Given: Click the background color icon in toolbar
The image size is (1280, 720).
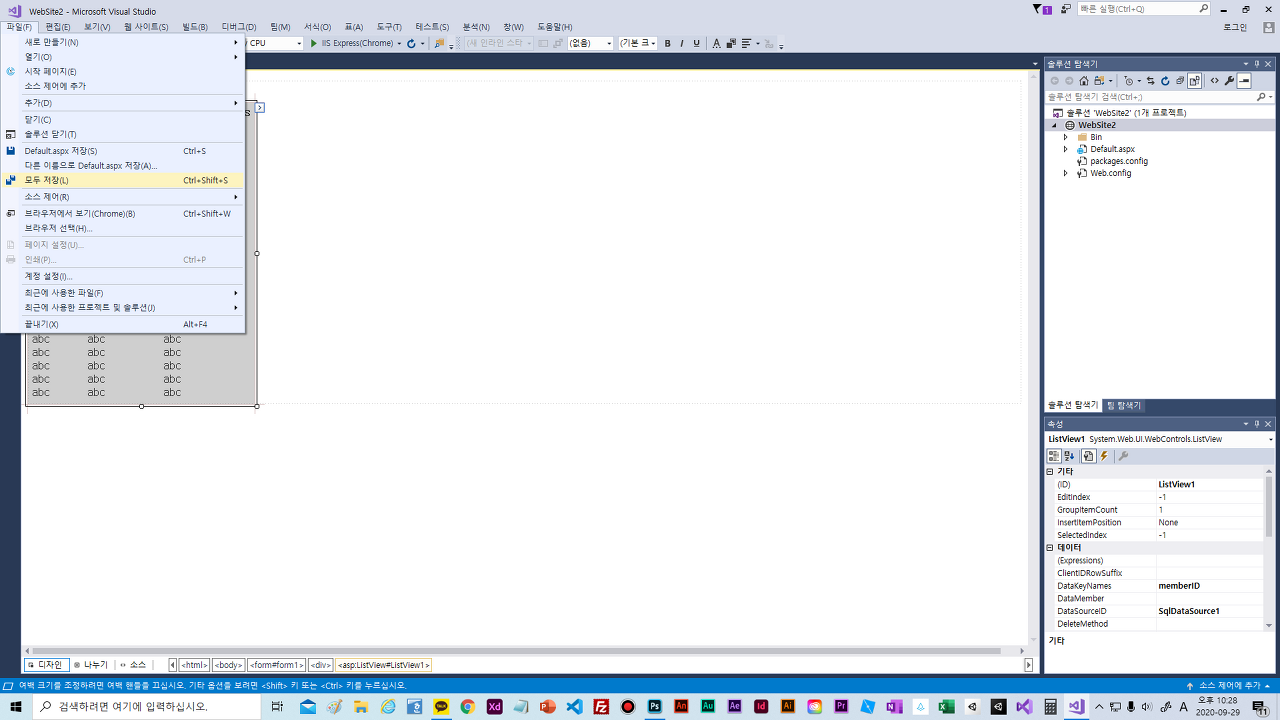Looking at the screenshot, I should (731, 43).
